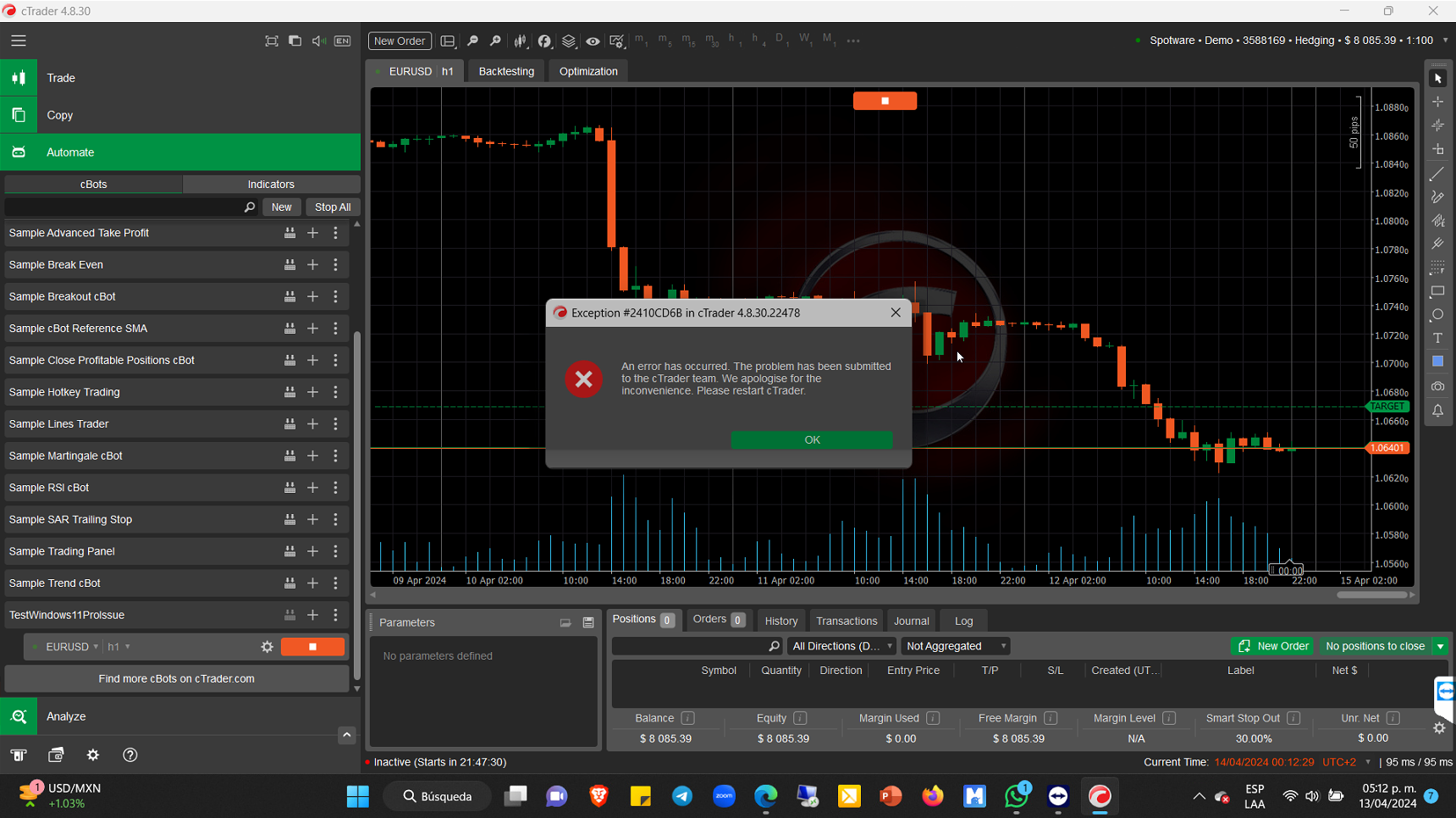Open the Analyze section
The width and height of the screenshot is (1456, 818).
pyautogui.click(x=180, y=716)
